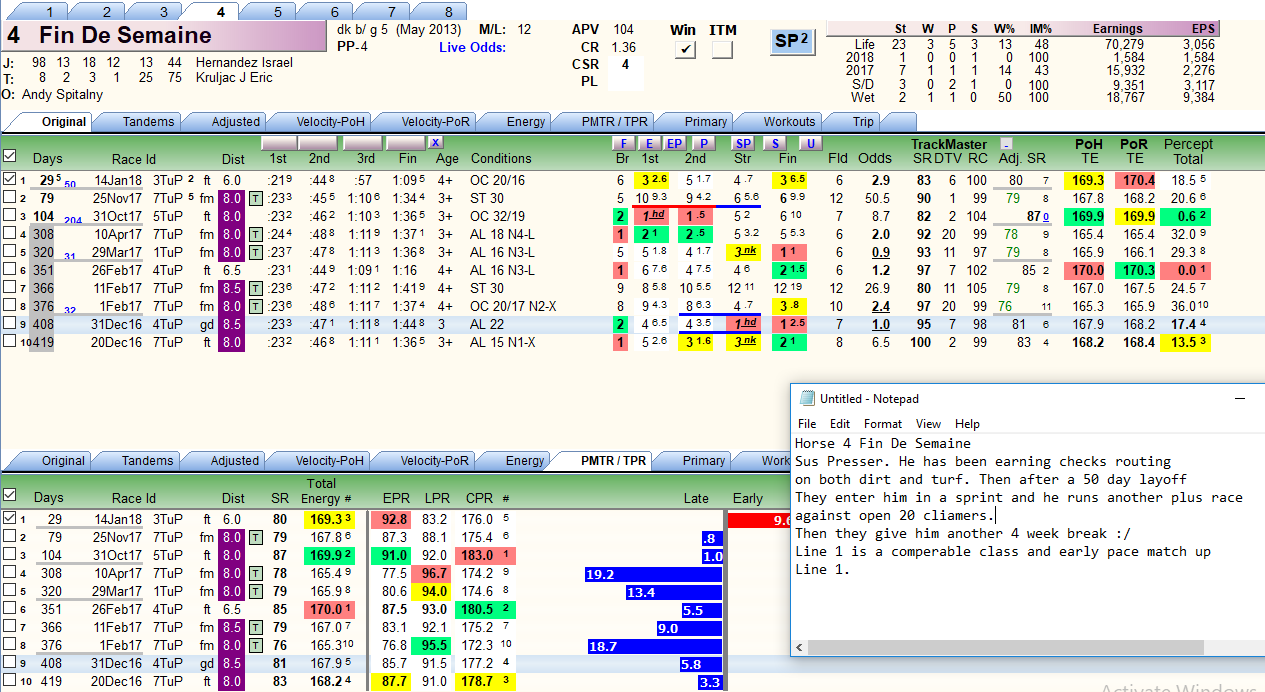Viewport: 1265px width, 692px height.
Task: Open Notepad's File menu
Action: [807, 424]
